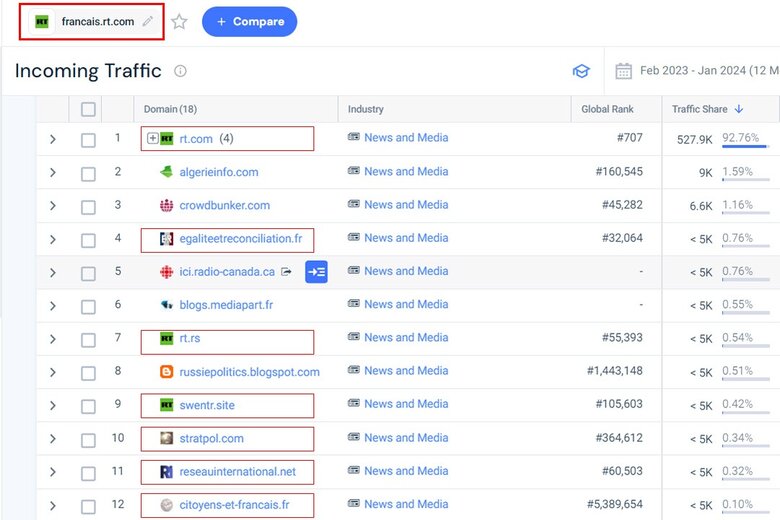Toggle the select-all checkbox in table header

[88, 109]
